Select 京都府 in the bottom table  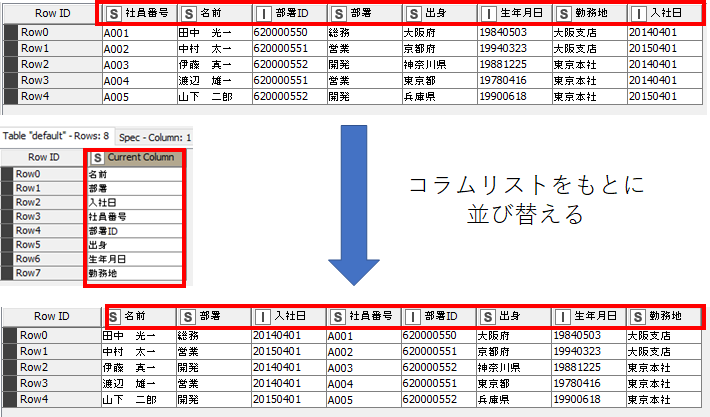coord(513,351)
